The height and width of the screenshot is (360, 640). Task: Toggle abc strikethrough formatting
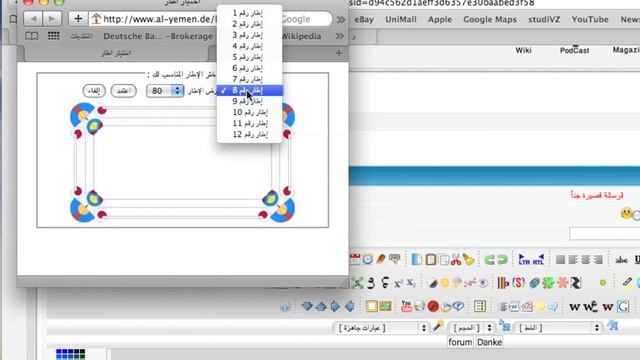622,260
